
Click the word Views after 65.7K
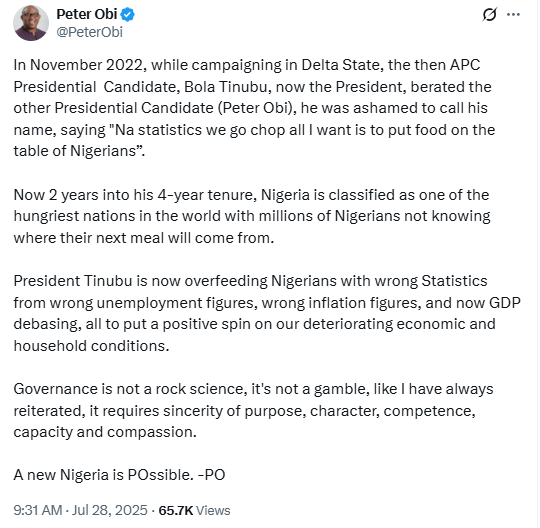pos(213,510)
